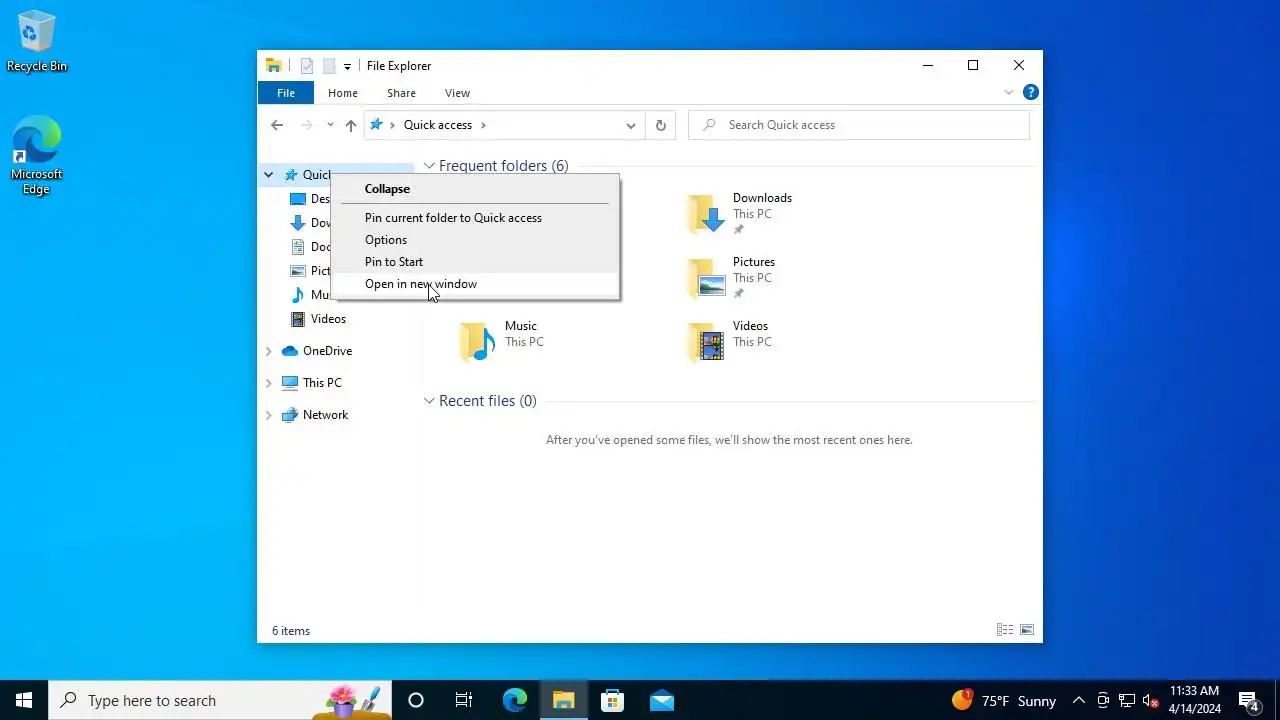Open network status tray icon

(1127, 700)
